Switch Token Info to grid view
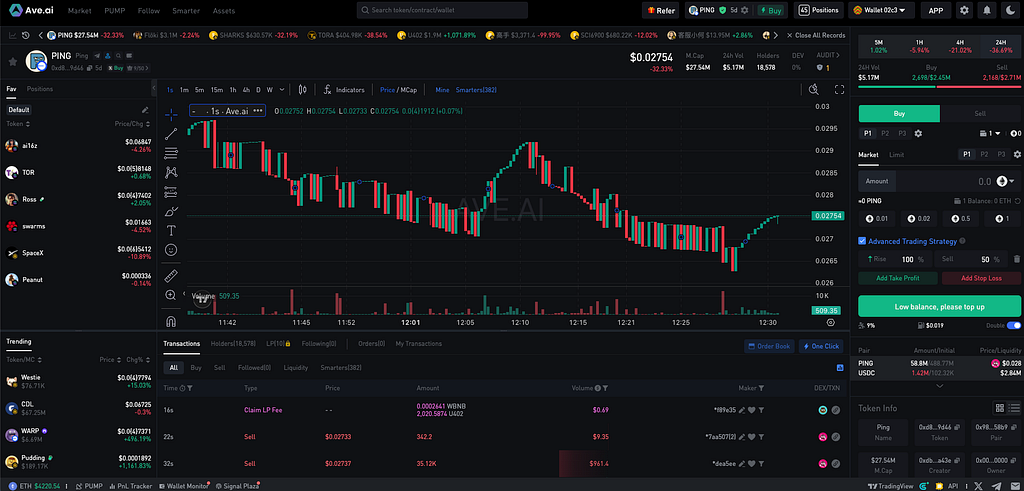 pos(999,408)
